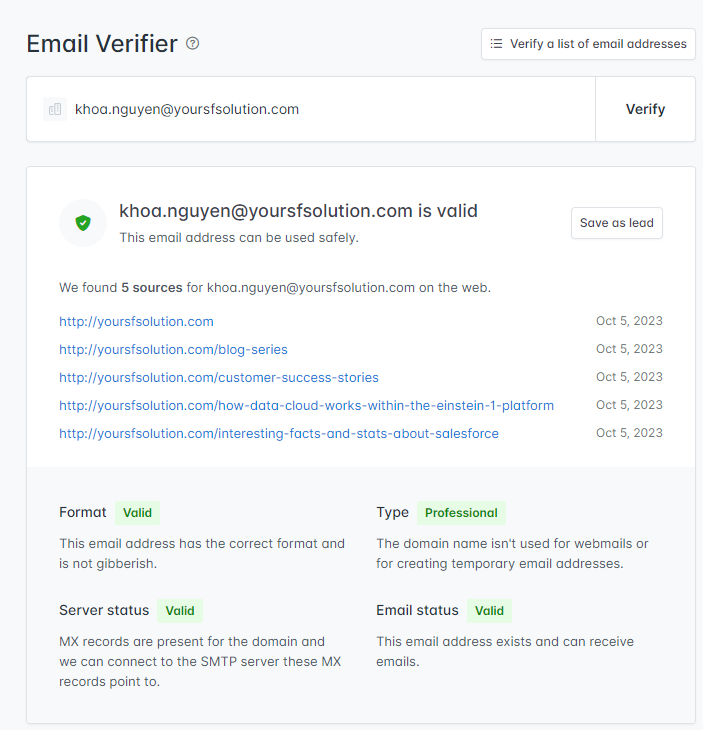The width and height of the screenshot is (703, 730).
Task: Open Verify a list of email addresses
Action: 588,44
